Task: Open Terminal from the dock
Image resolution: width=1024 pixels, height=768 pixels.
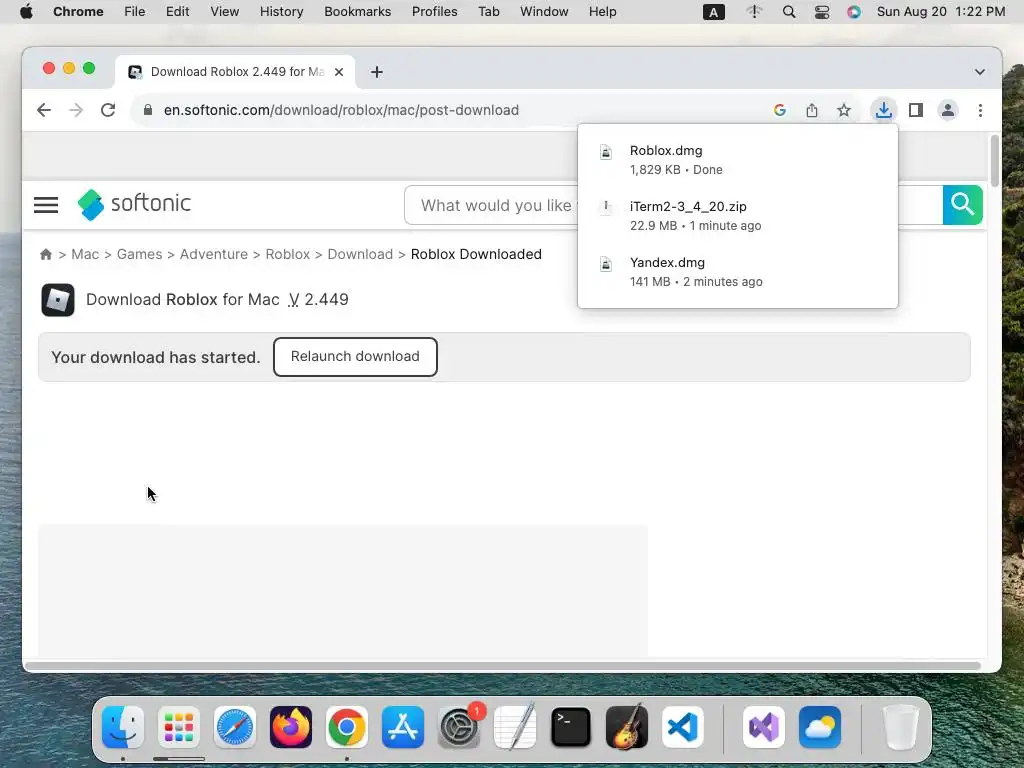Action: pos(571,727)
